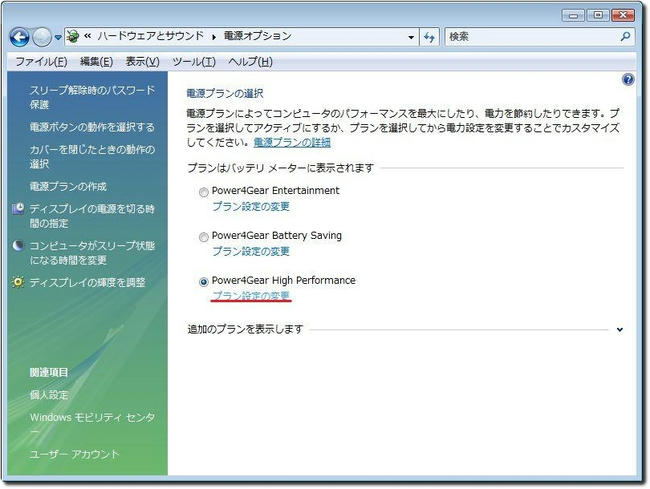Click the search magnifier icon
Screen dimensions: 650x489
point(626,37)
